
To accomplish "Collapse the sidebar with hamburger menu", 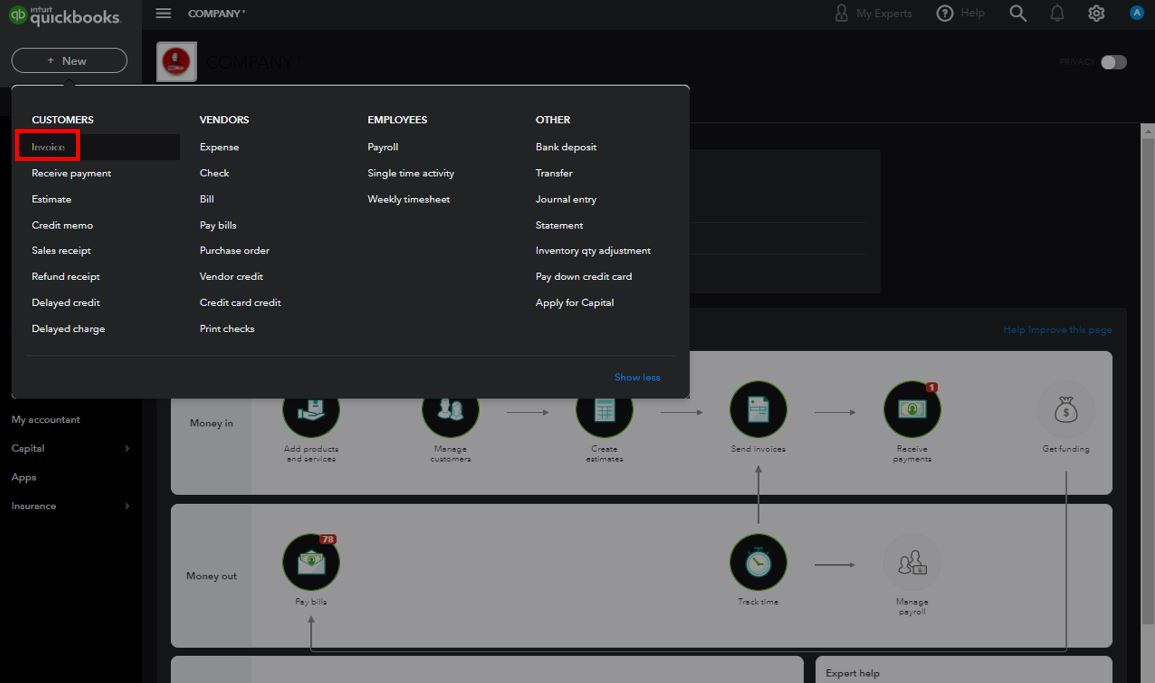I will coord(164,13).
